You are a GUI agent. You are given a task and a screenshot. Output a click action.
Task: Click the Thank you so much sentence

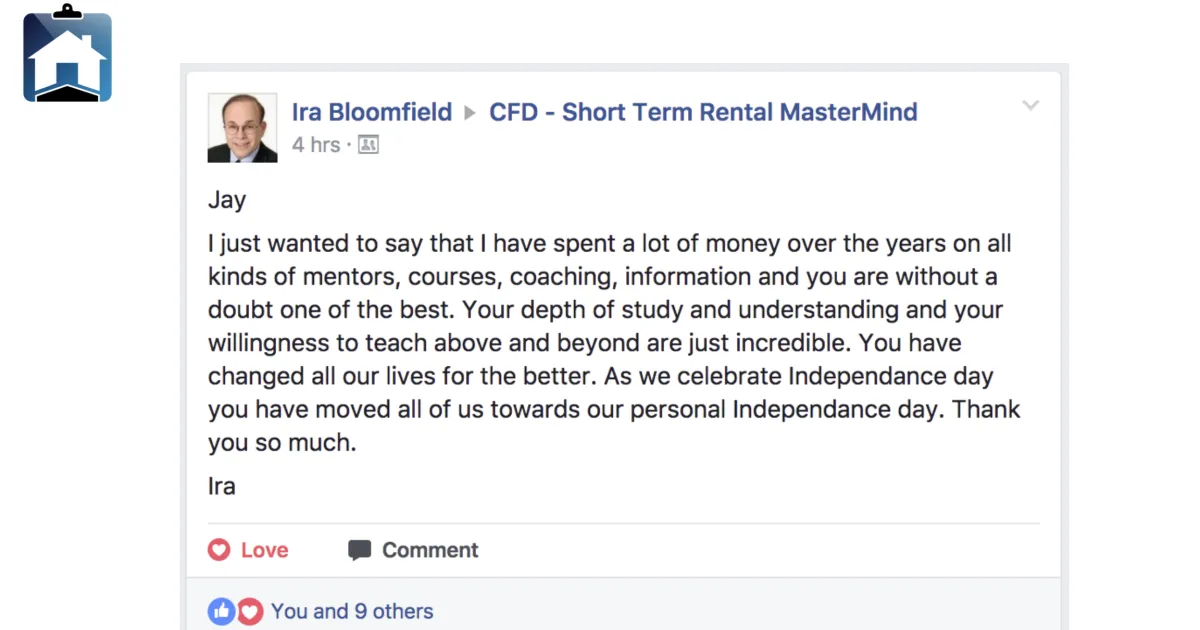point(614,426)
